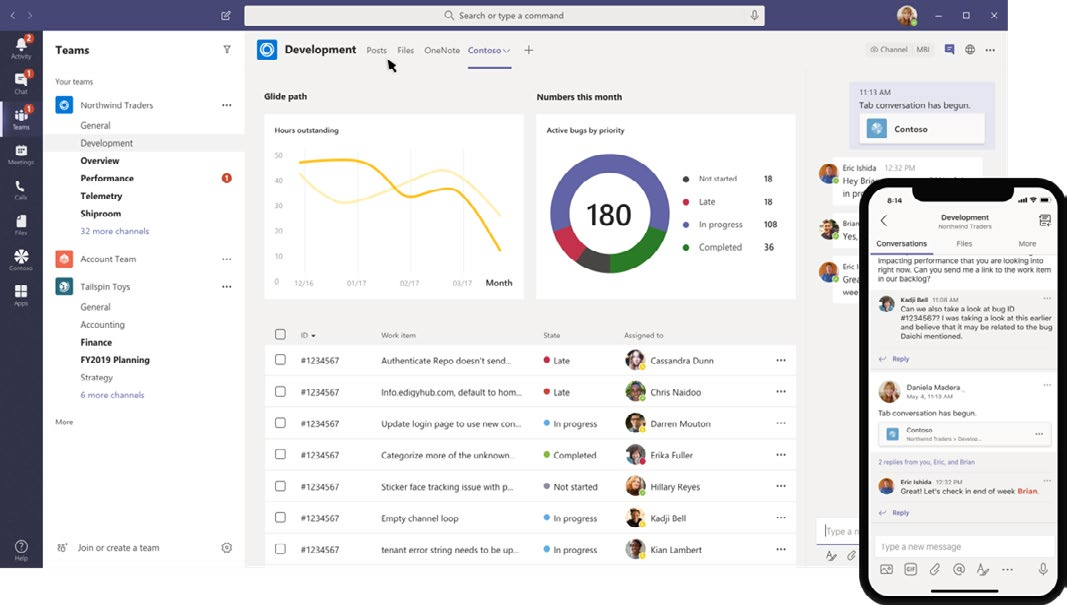Select phone Conversations tab

901,244
